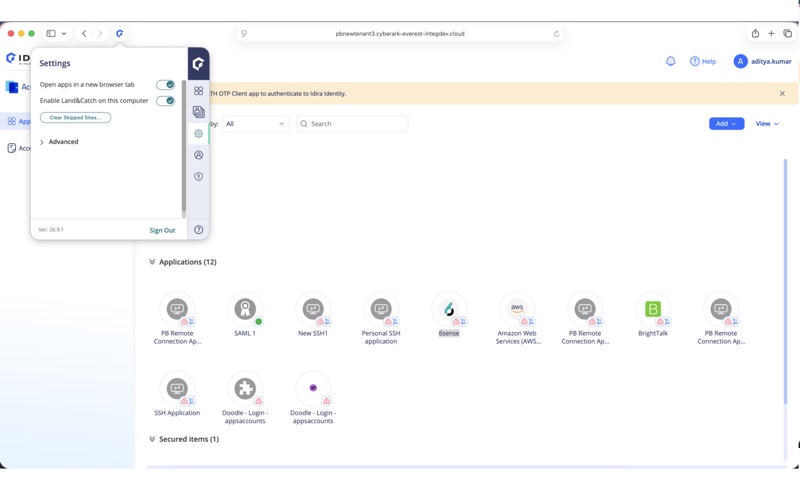Open the SAML 1 application
Screen dimensions: 800x500
tap(245, 309)
